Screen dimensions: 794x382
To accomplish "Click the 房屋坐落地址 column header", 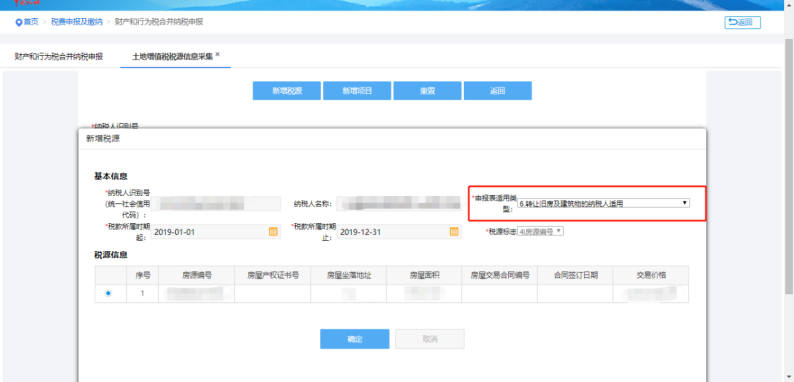I will 348,275.
